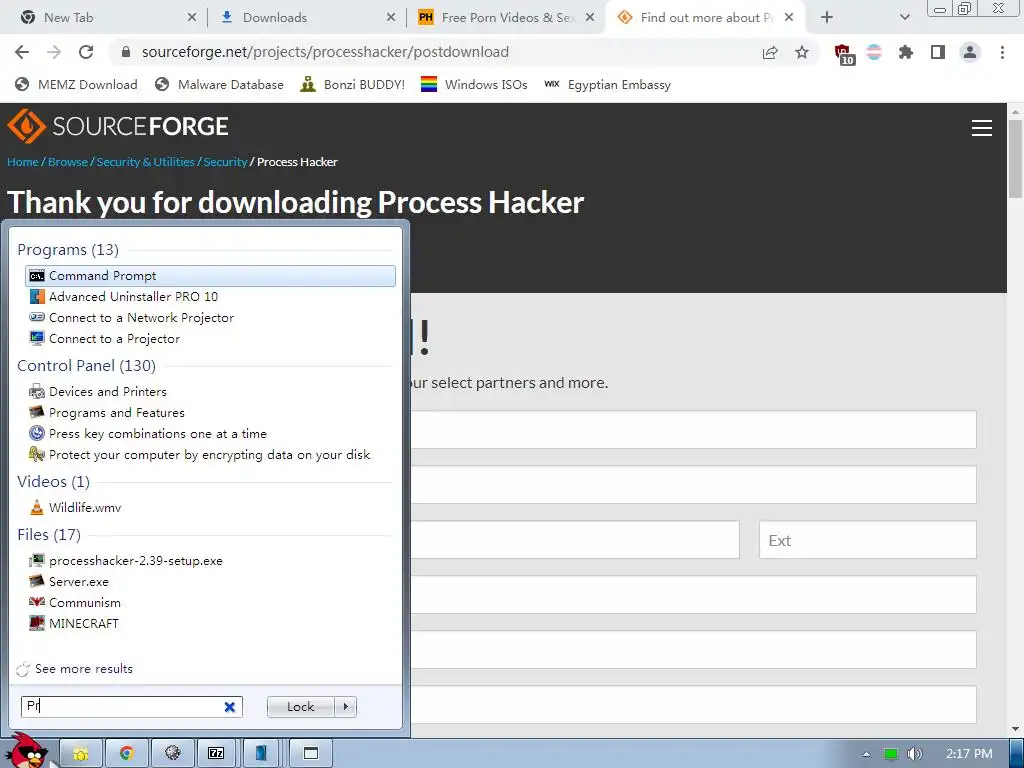Click the Ext input field

[867, 539]
